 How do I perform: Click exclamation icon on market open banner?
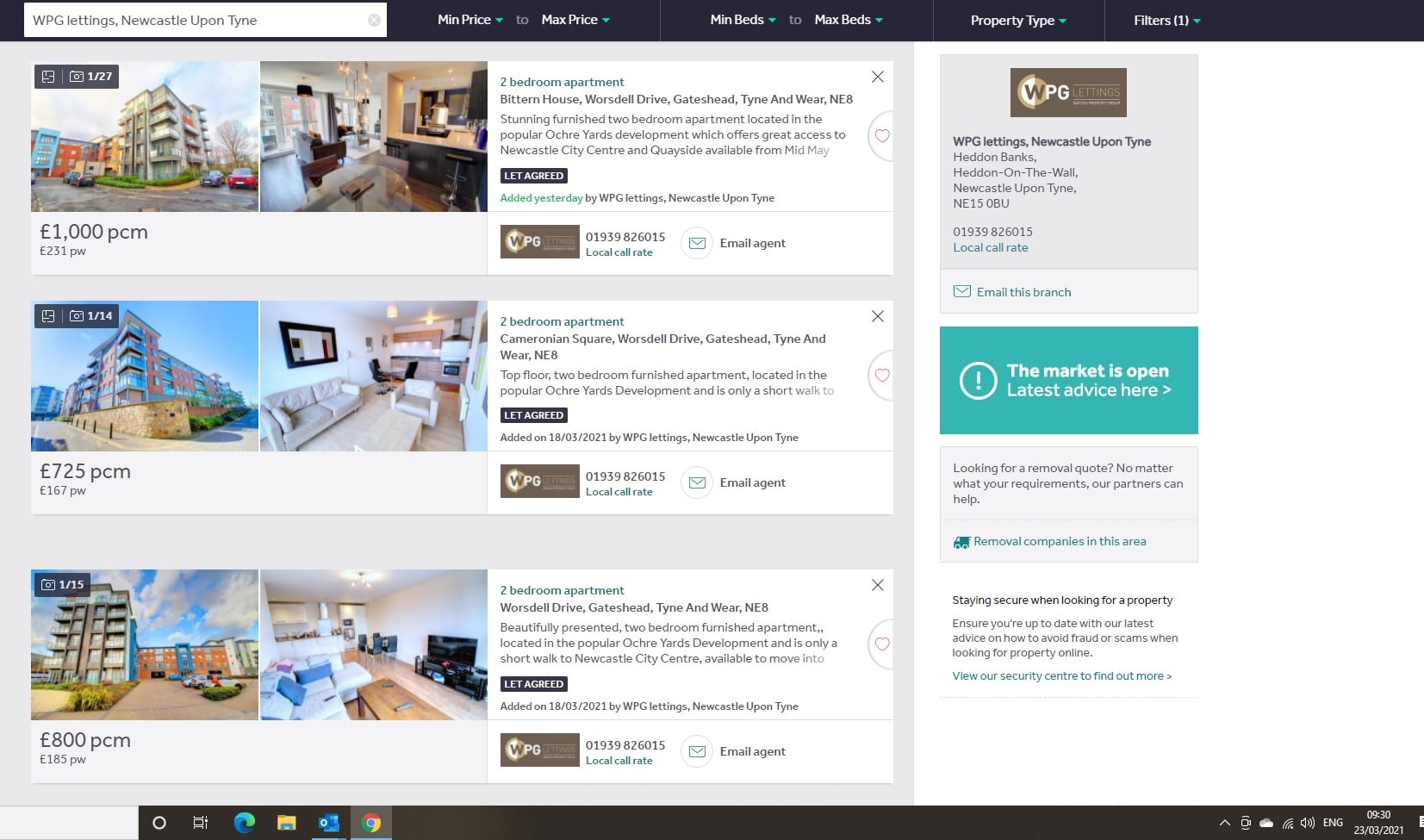pos(979,381)
